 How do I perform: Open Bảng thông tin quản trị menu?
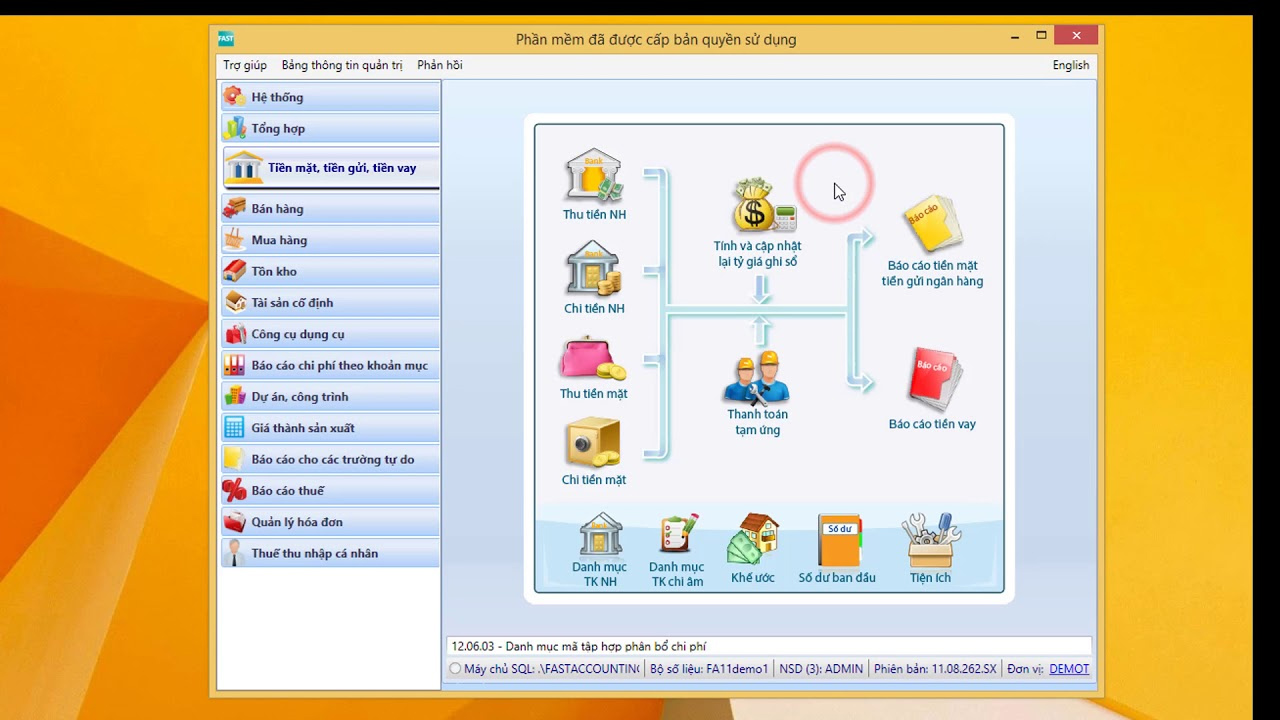click(x=342, y=65)
